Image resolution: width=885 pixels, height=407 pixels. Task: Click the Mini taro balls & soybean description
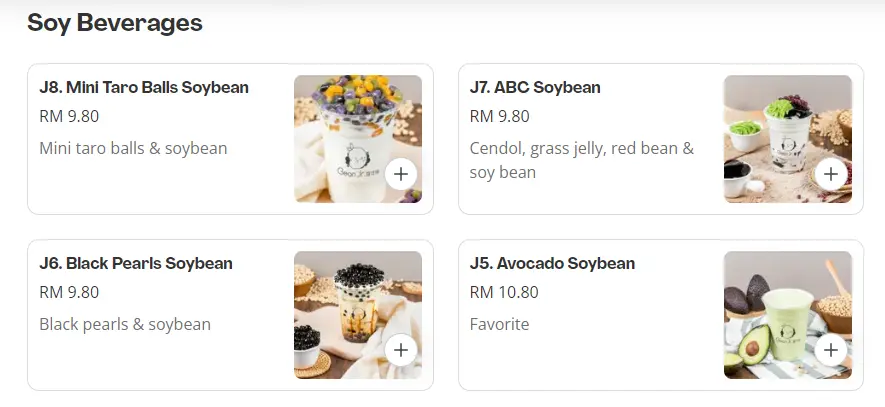click(x=133, y=148)
